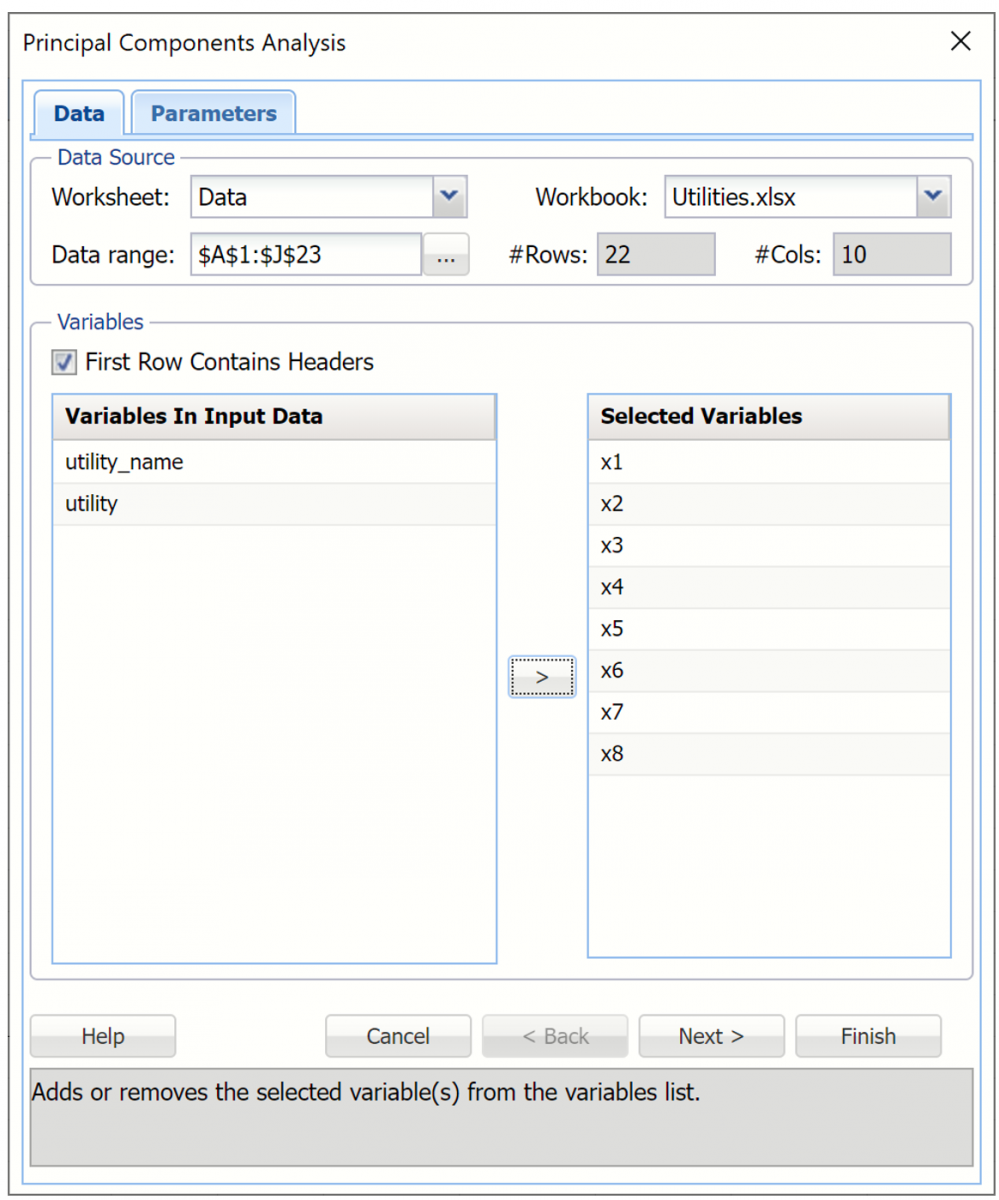Screen dimensions: 999x1200
Task: Switch to the Parameters tab
Action: [x=213, y=113]
